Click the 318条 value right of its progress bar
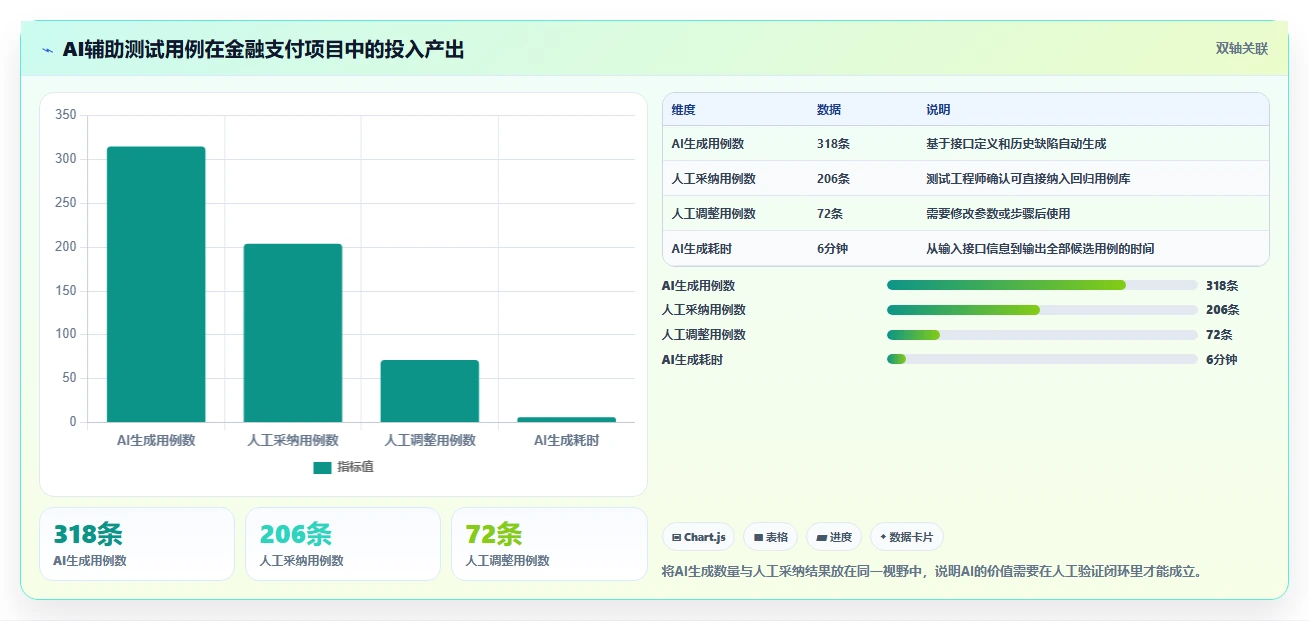1309x621 pixels. [x=1222, y=285]
